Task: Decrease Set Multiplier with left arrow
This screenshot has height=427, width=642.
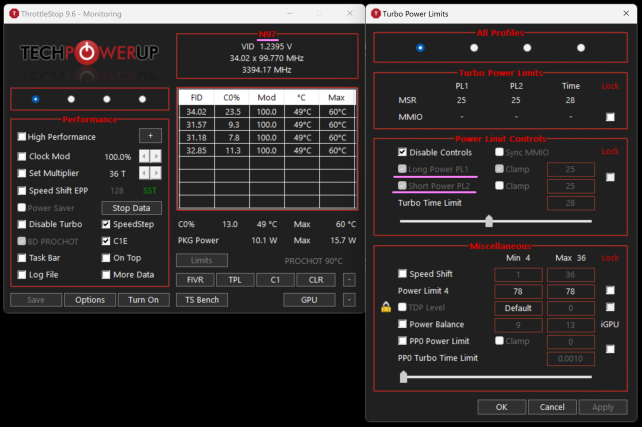Action: click(x=144, y=173)
